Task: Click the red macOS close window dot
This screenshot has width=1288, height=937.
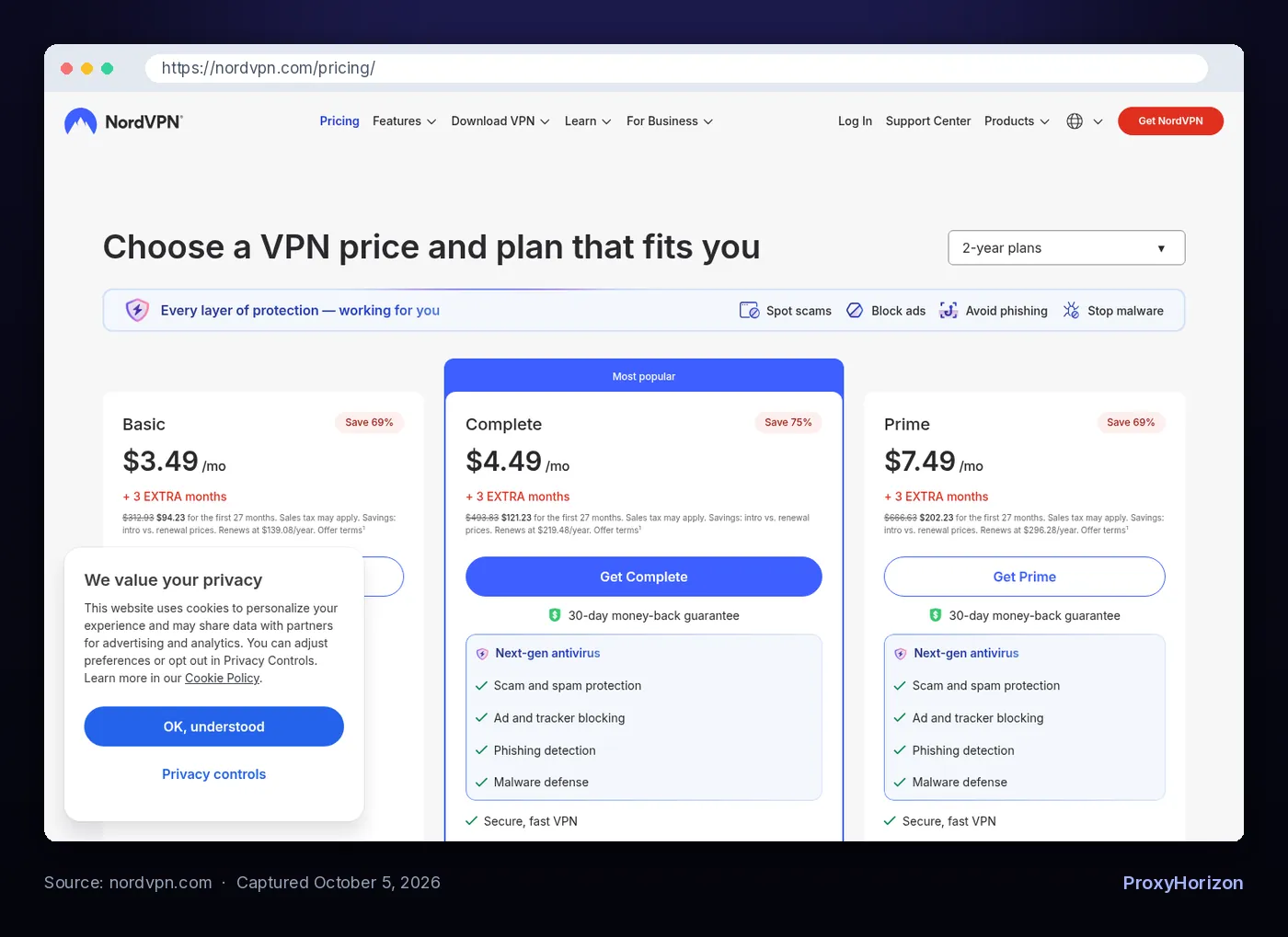Action: [66, 68]
